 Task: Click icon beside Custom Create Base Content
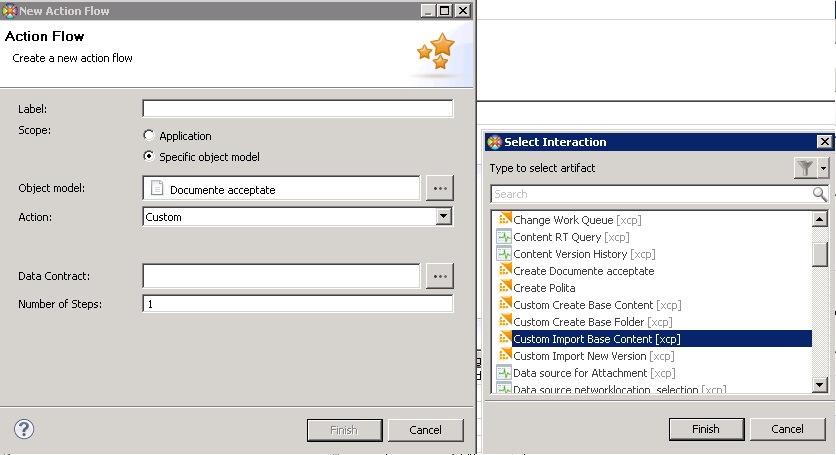click(x=504, y=305)
